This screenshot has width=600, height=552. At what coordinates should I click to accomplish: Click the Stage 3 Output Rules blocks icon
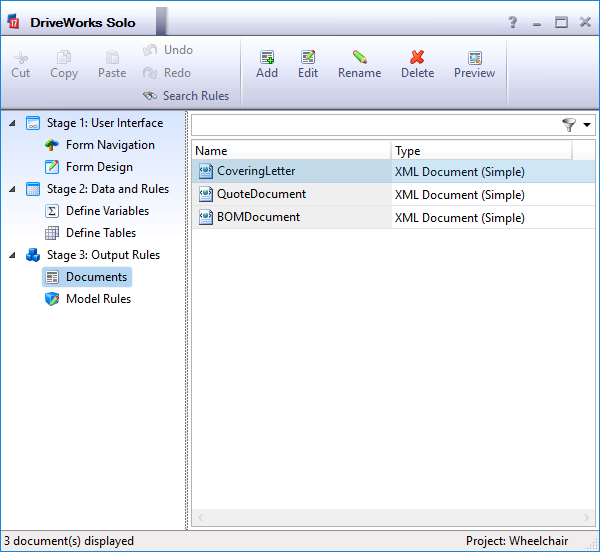click(x=33, y=255)
